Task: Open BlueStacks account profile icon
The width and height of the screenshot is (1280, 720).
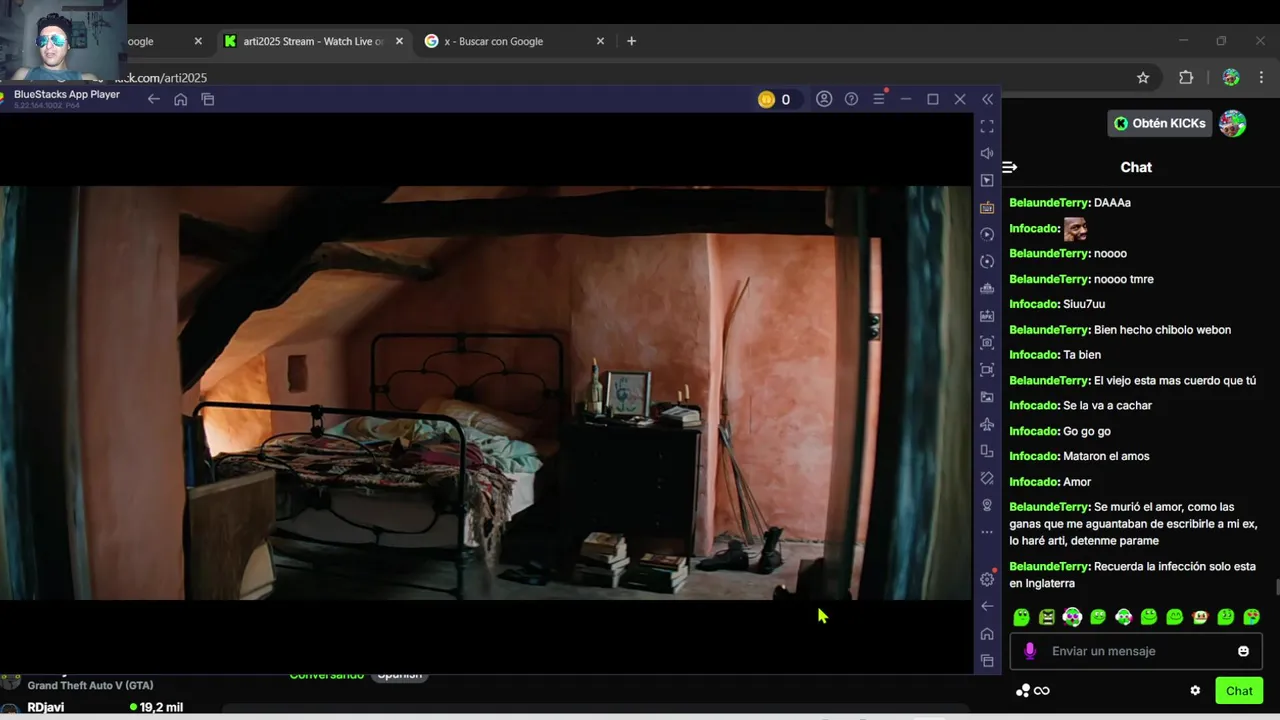Action: (824, 99)
